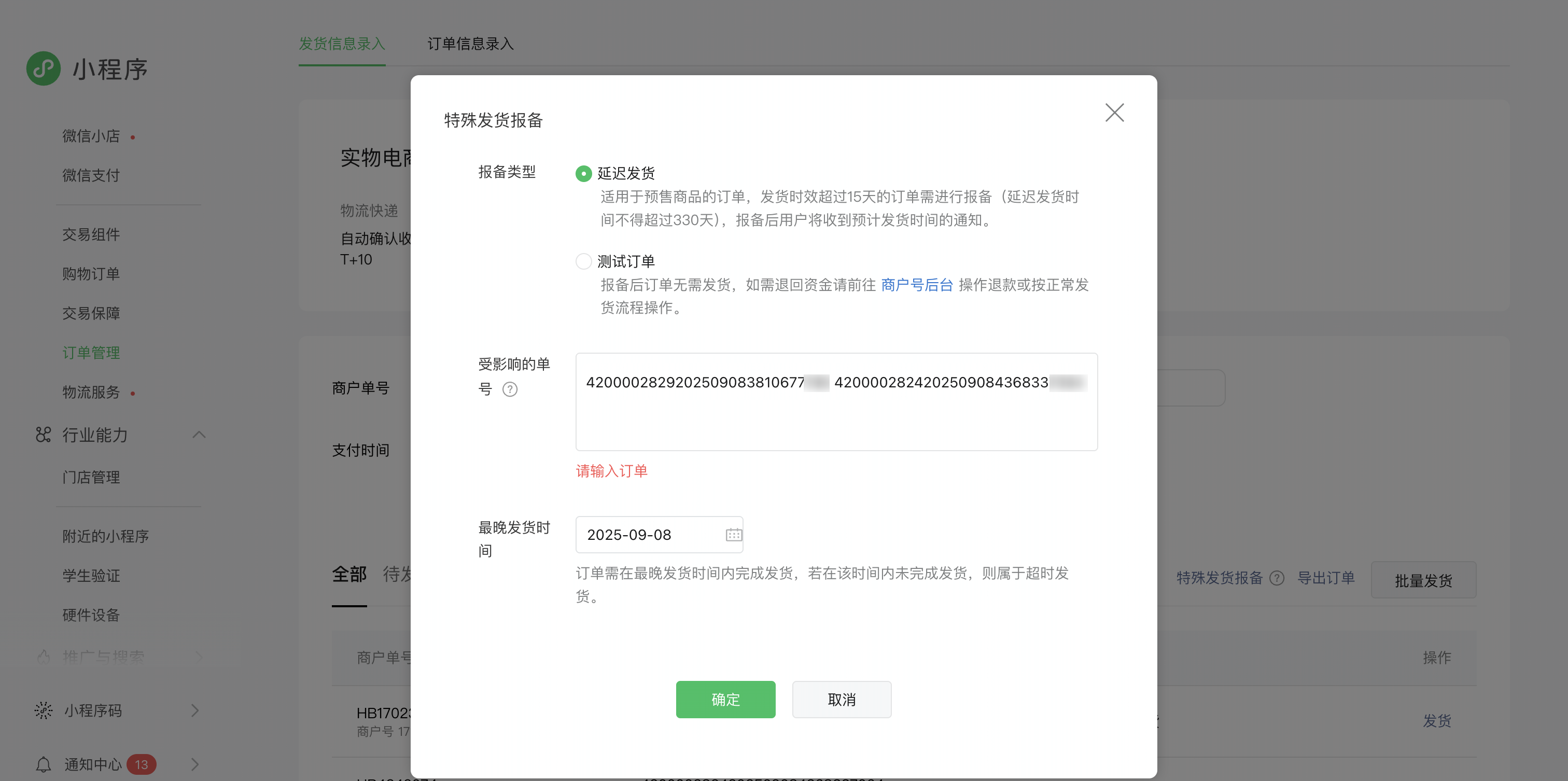Select the 延迟发货 radio option
The height and width of the screenshot is (781, 1568).
(x=583, y=174)
